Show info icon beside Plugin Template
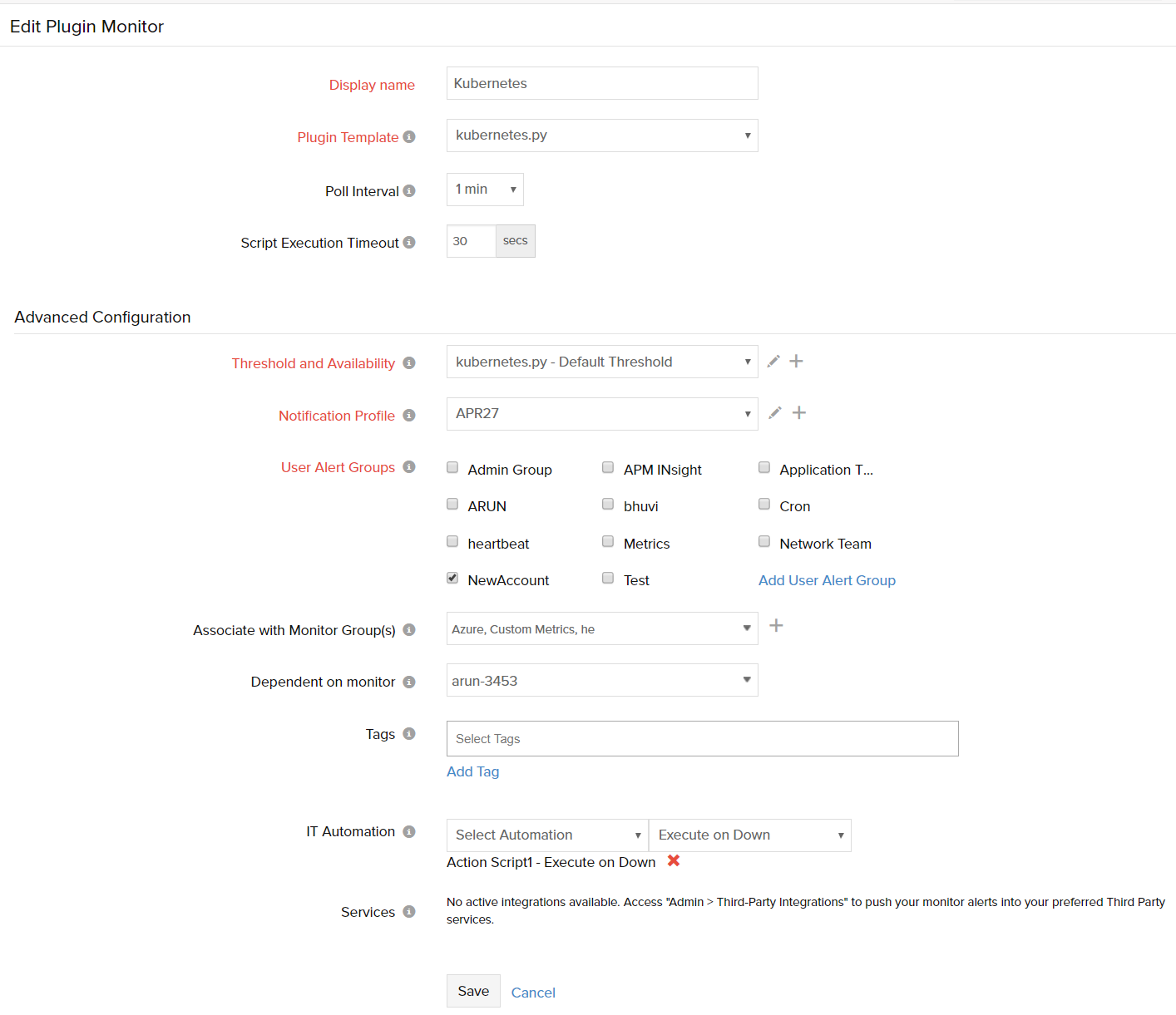 409,137
